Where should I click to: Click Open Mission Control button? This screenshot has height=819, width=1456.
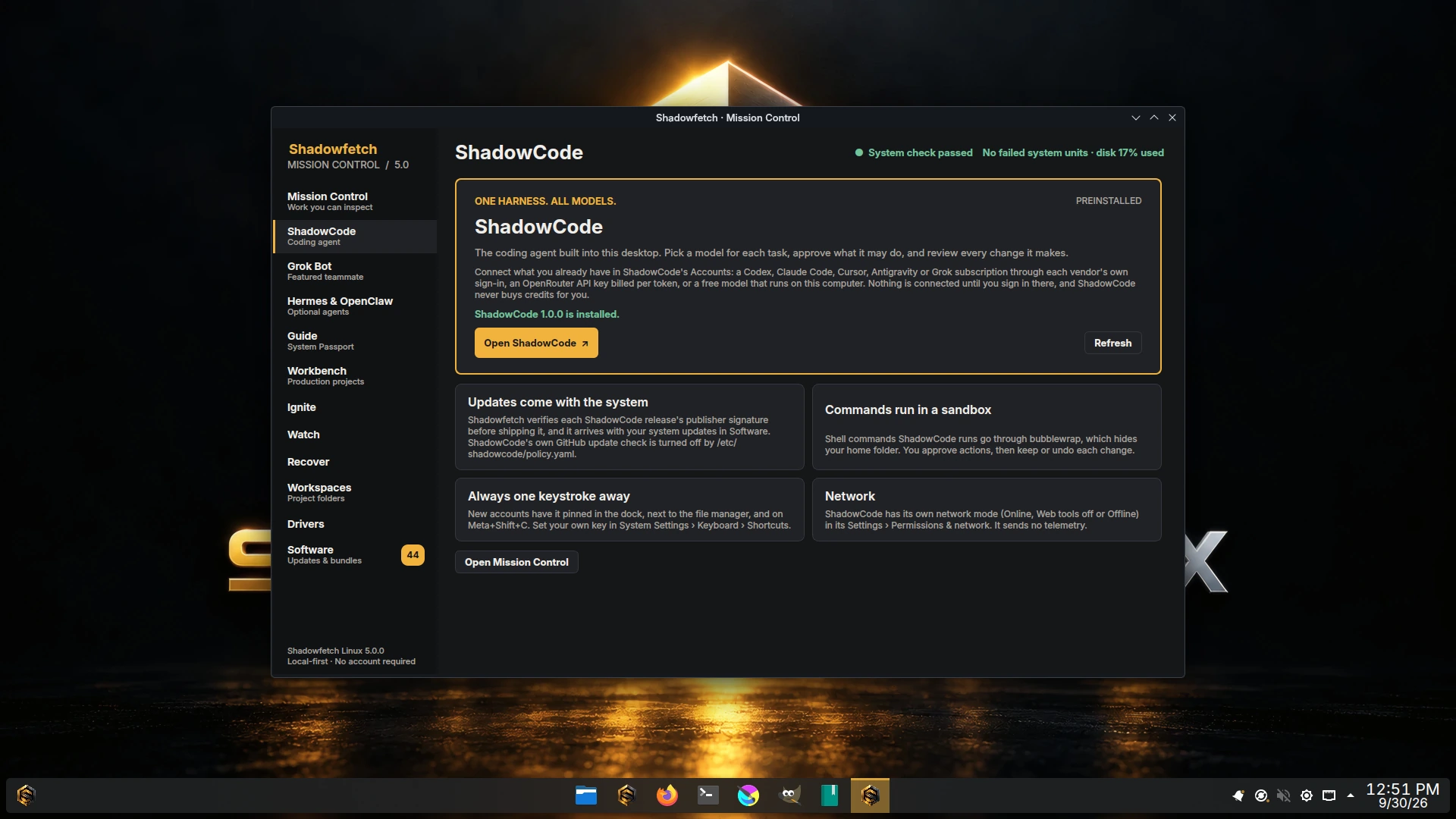click(516, 562)
